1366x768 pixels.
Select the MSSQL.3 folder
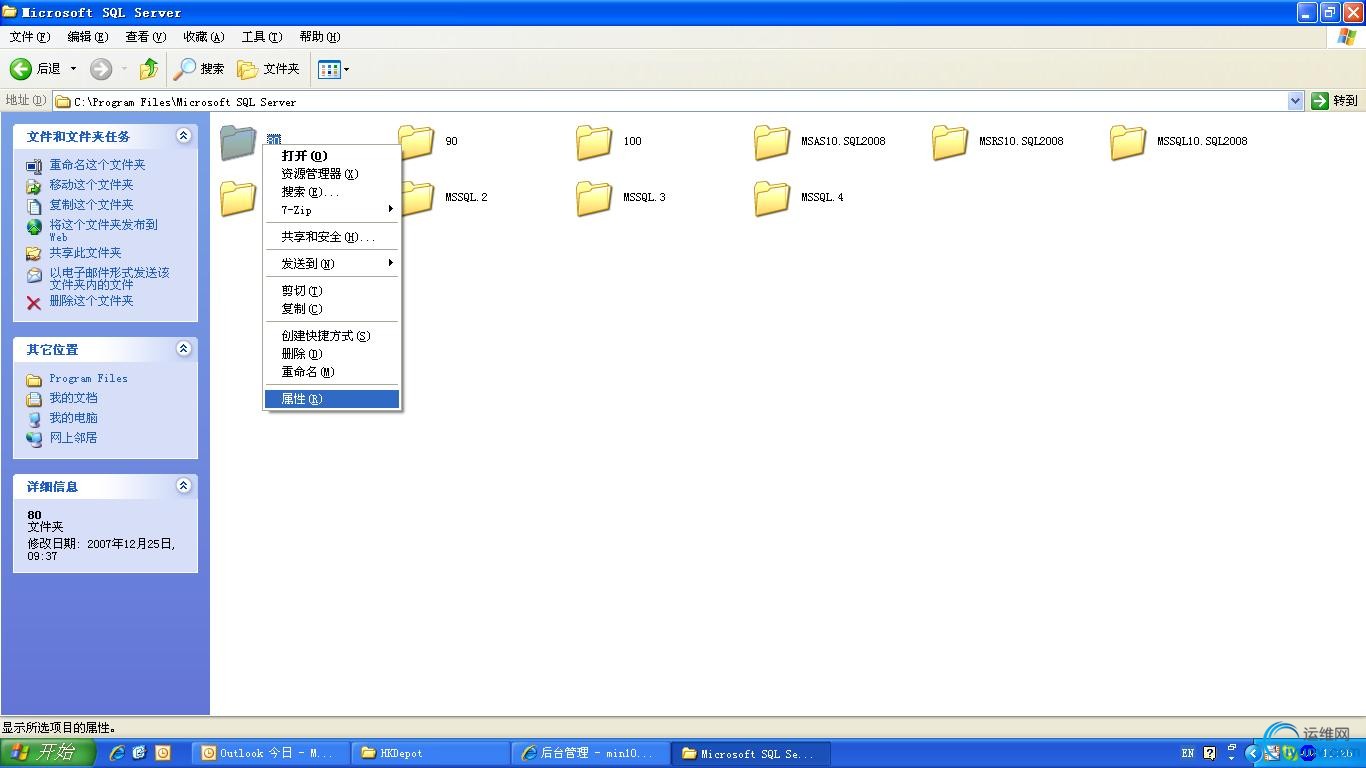621,198
